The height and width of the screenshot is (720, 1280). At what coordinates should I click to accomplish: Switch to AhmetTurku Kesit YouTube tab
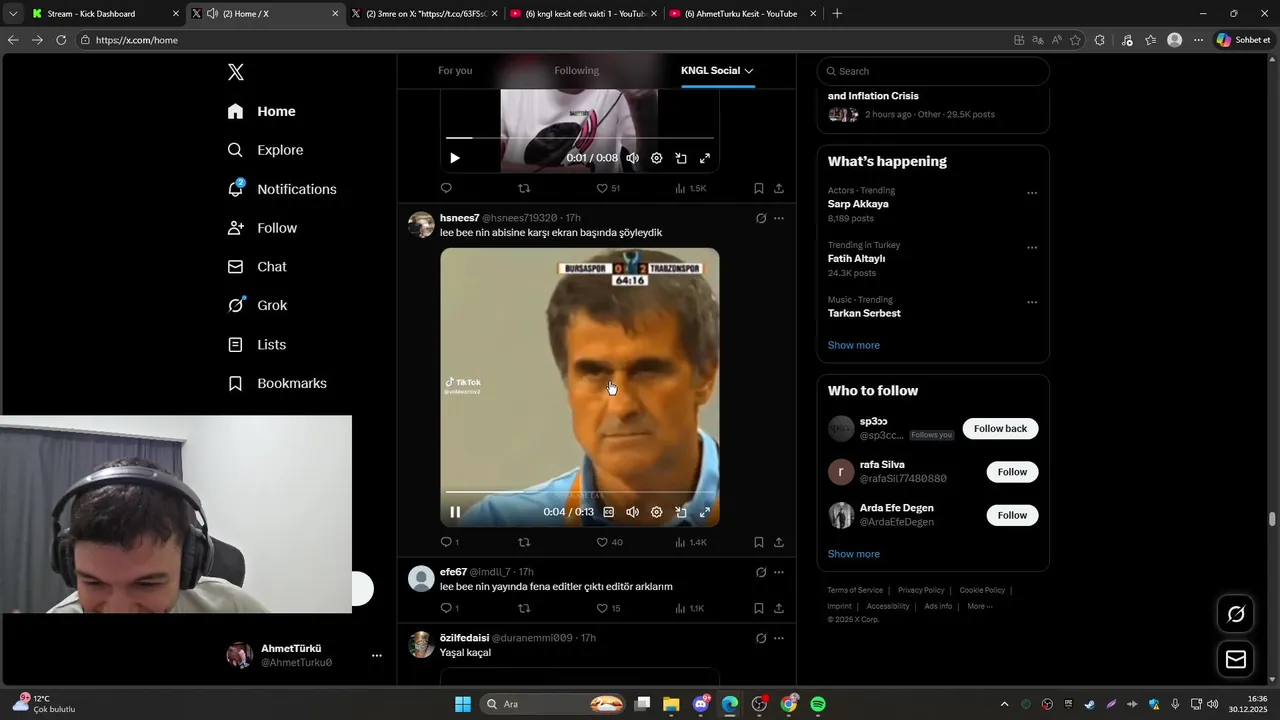742,14
